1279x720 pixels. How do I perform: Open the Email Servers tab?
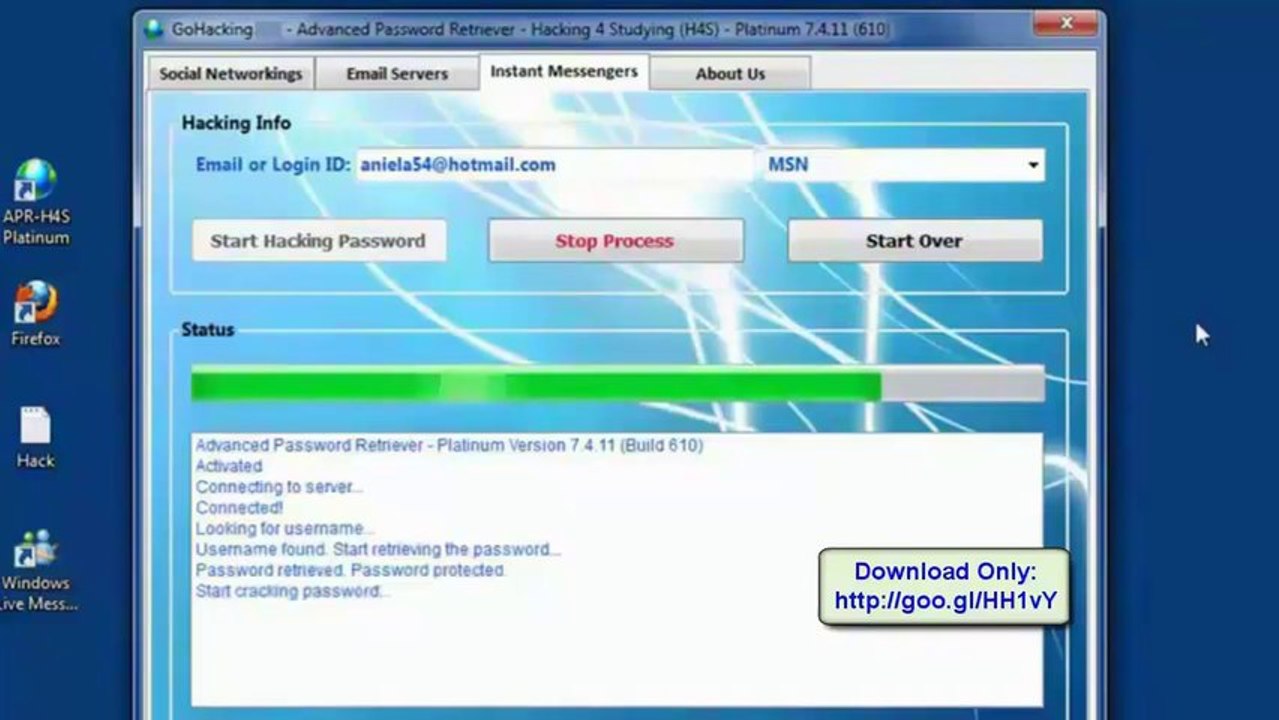[397, 74]
